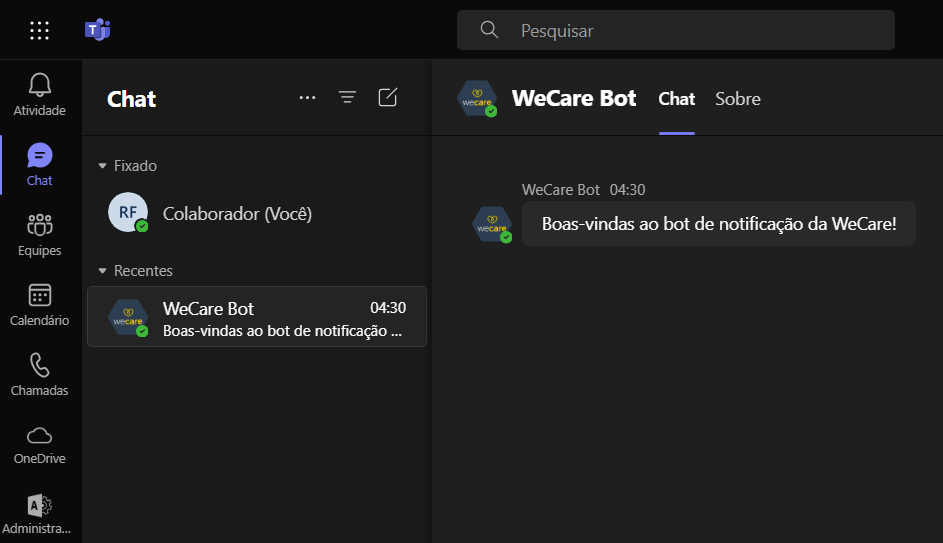Click the Boas-vindas message bubble

click(x=719, y=224)
